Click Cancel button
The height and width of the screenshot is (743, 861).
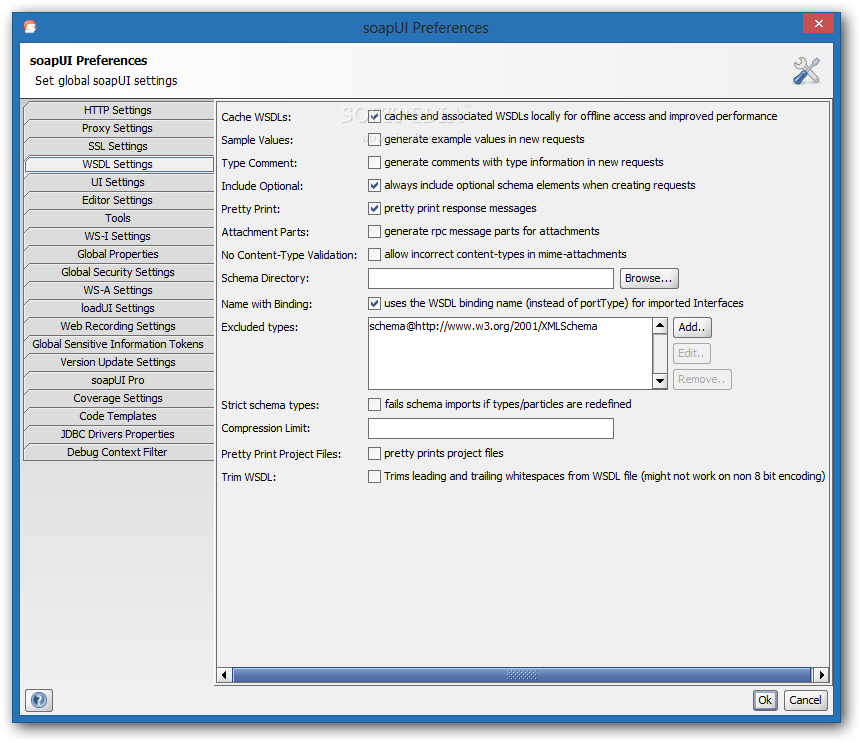[806, 700]
